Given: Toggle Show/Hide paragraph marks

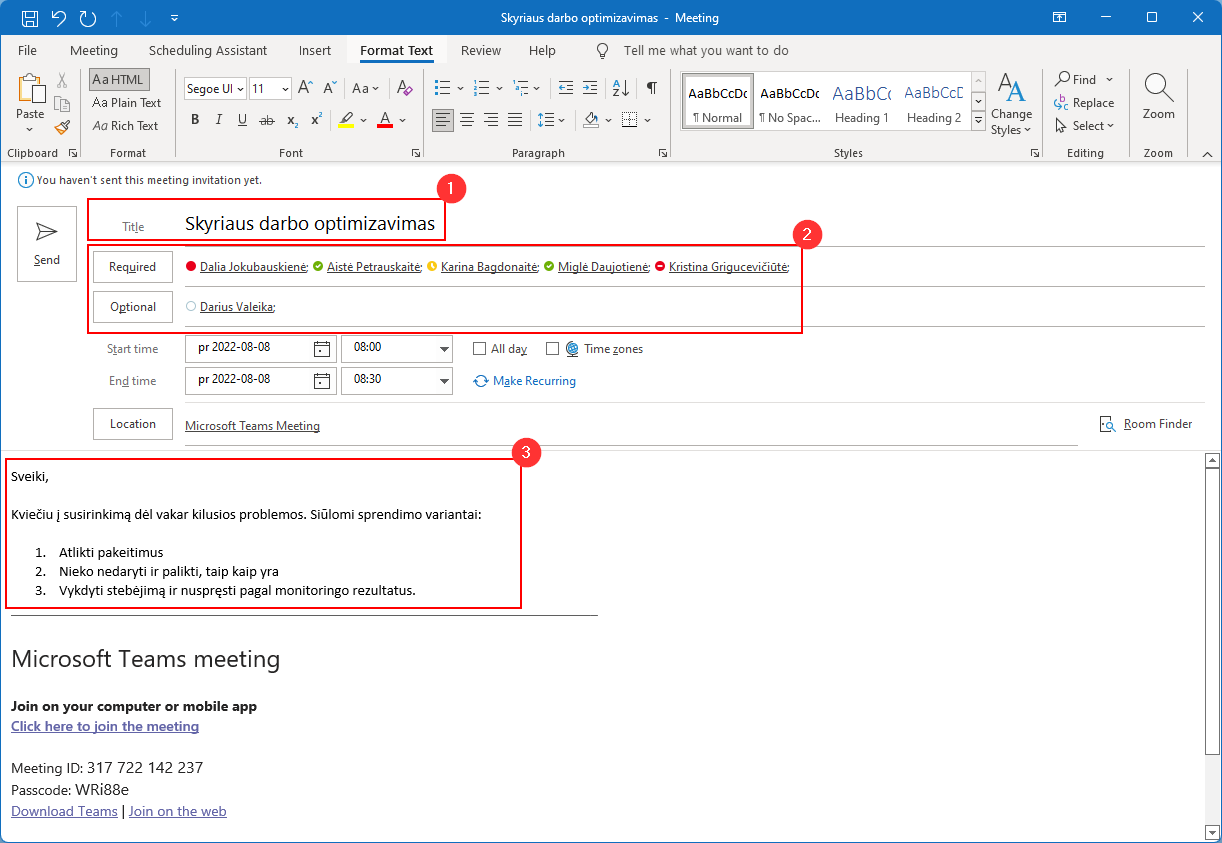Looking at the screenshot, I should [651, 88].
